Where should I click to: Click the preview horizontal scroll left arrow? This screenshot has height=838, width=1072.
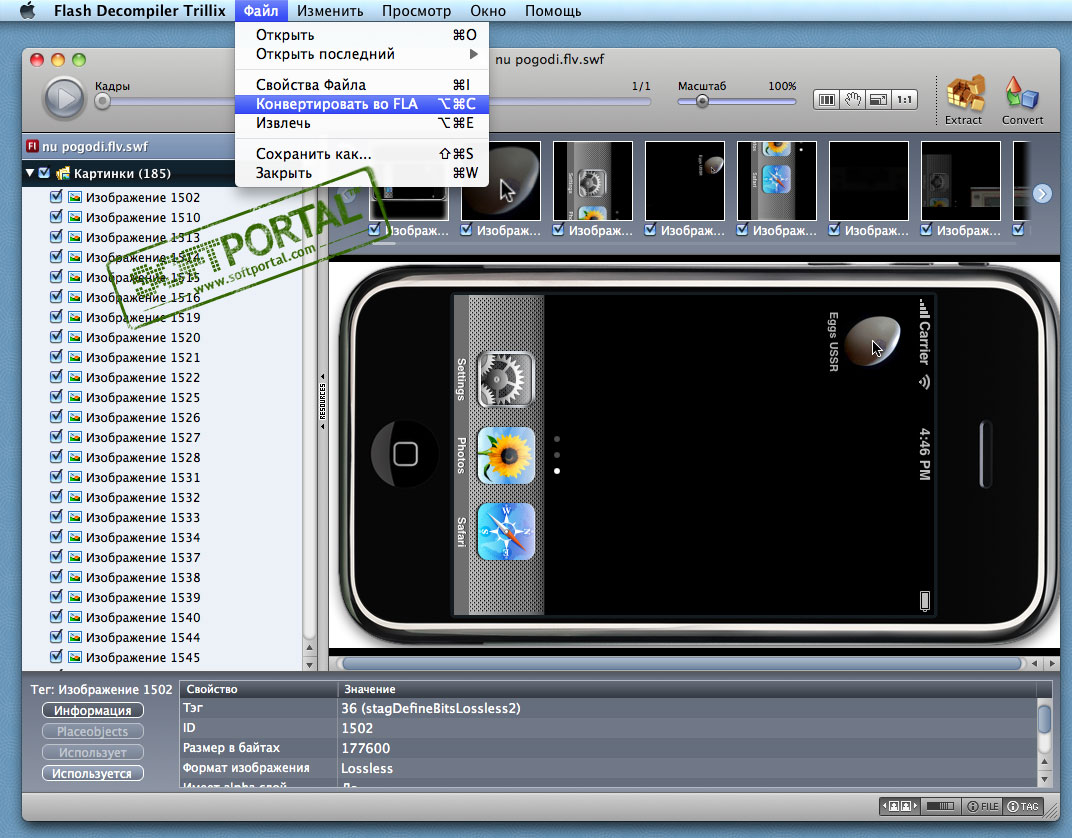[x=1034, y=663]
